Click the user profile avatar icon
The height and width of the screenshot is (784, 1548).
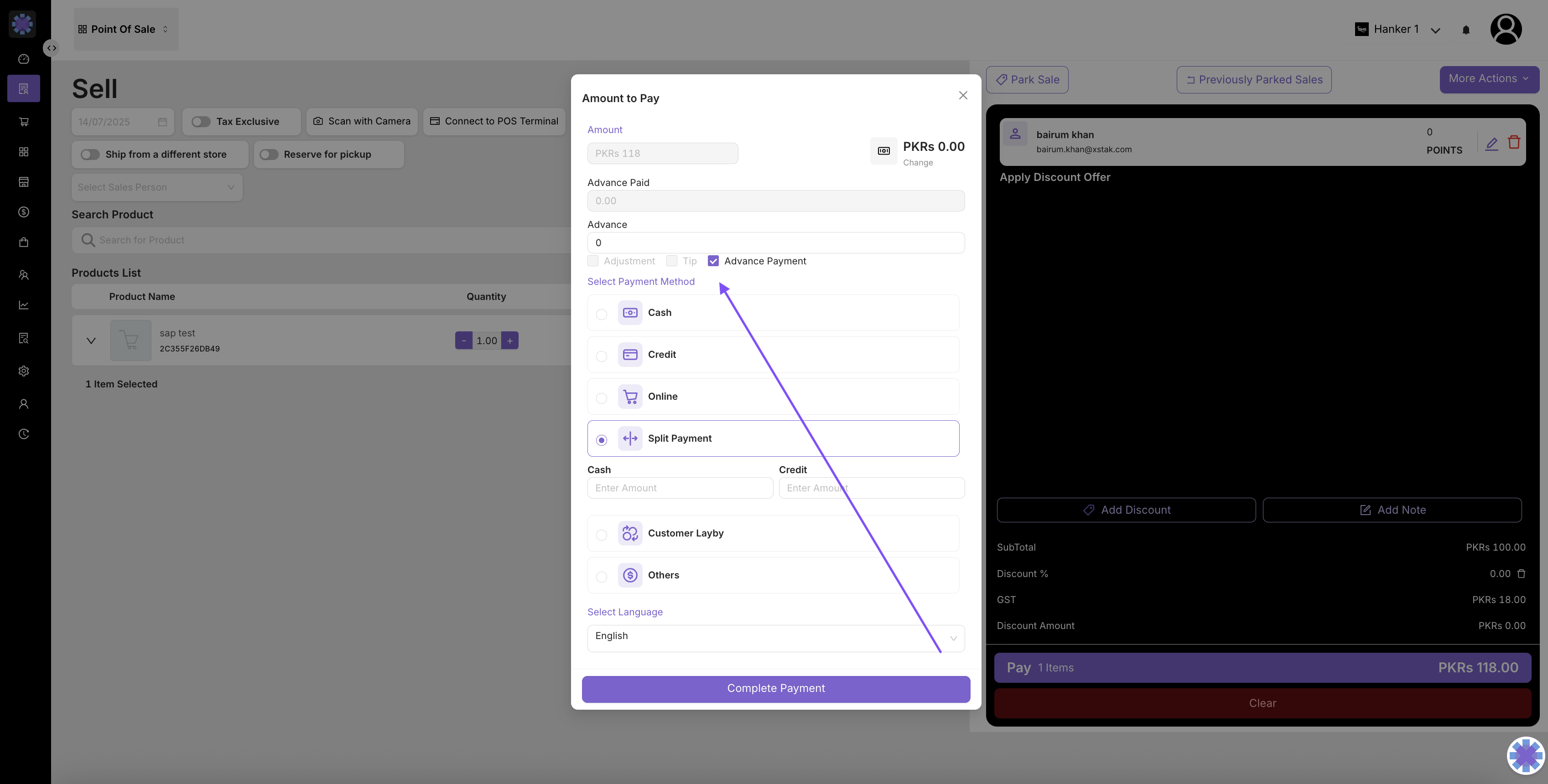tap(1505, 29)
